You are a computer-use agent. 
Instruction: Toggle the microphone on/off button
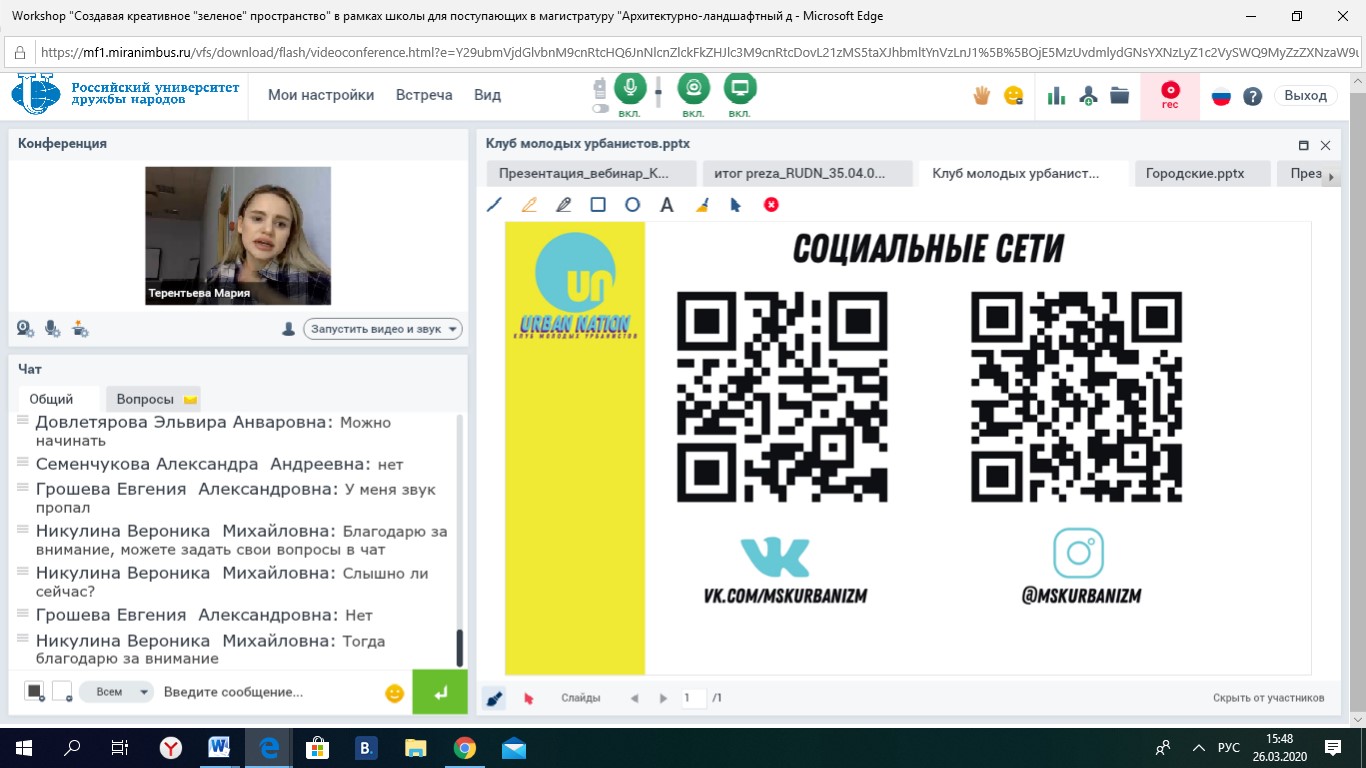pos(630,89)
